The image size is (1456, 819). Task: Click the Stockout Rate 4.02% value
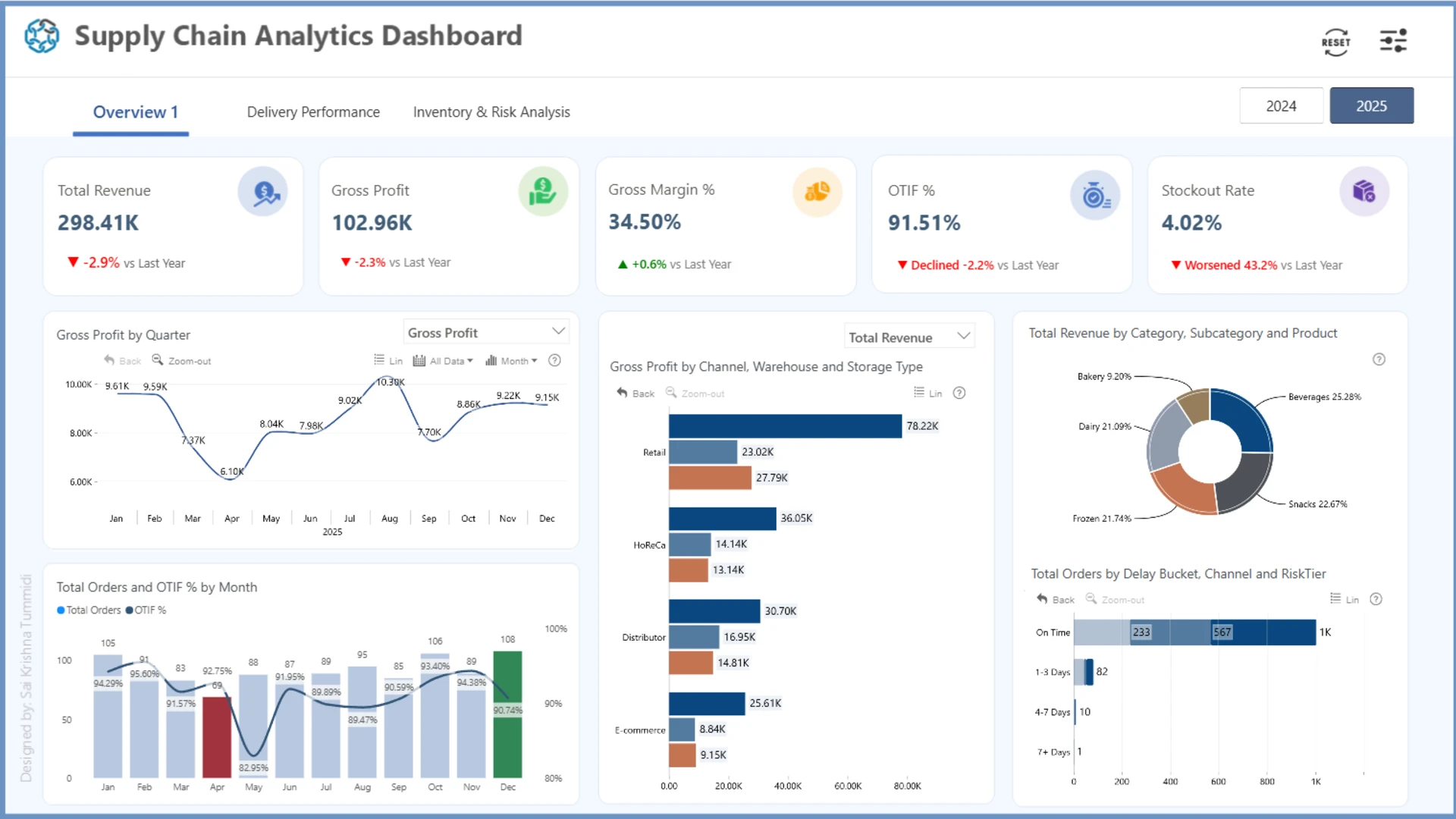[1191, 223]
